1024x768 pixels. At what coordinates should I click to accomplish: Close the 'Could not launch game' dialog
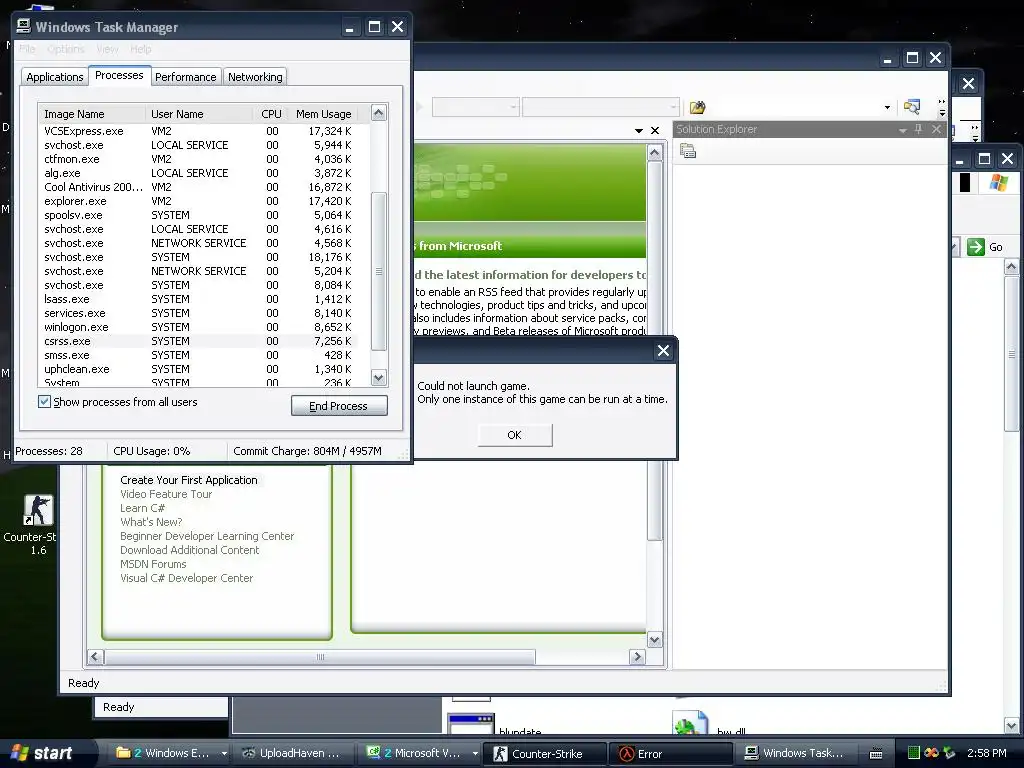point(664,351)
